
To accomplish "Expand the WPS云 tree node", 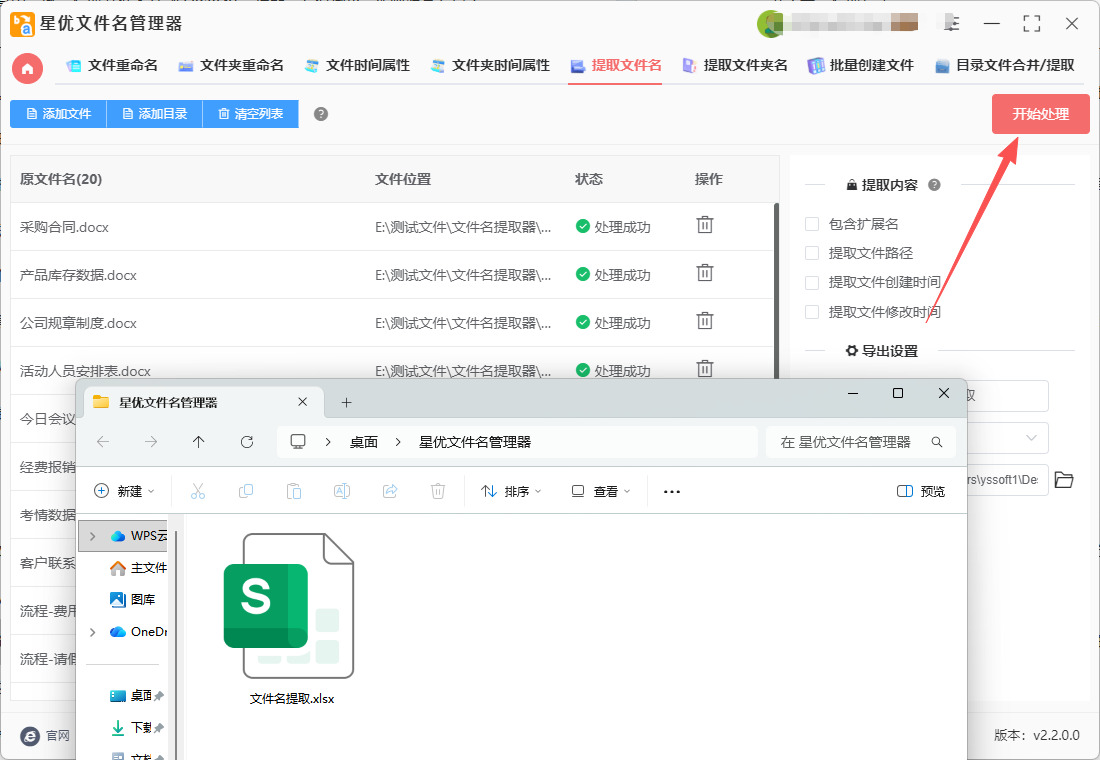I will point(93,536).
